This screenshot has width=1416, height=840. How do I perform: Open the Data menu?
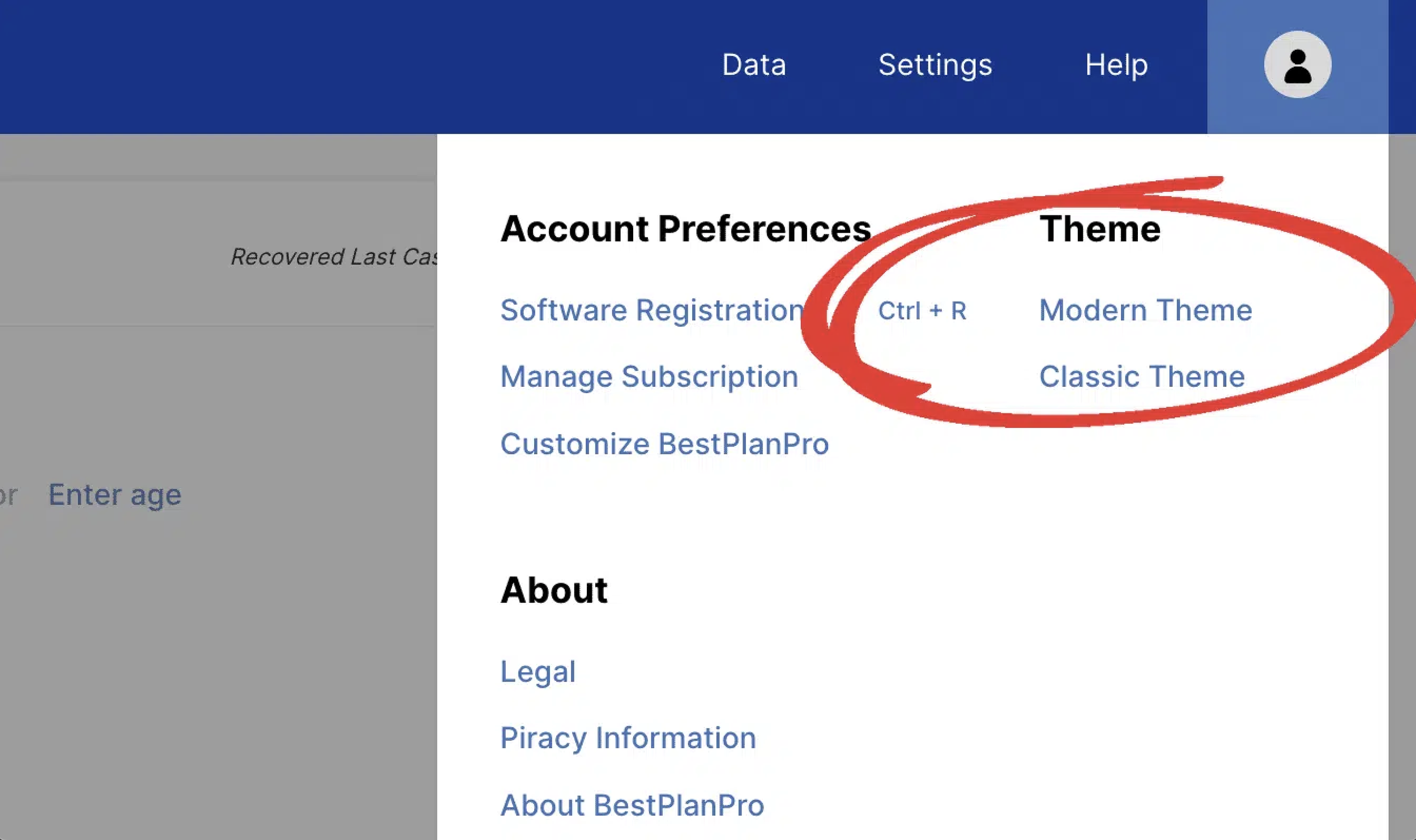click(x=754, y=65)
